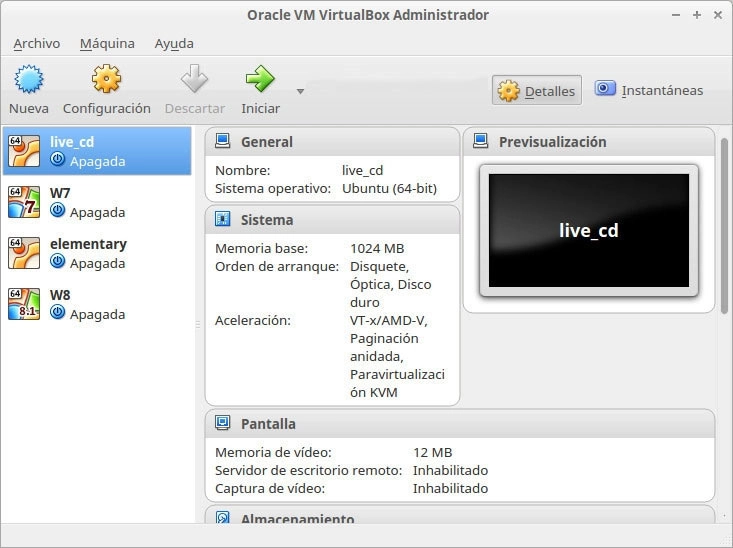733x548 pixels.
Task: Open the Pantalla section header link
Action: coord(268,424)
